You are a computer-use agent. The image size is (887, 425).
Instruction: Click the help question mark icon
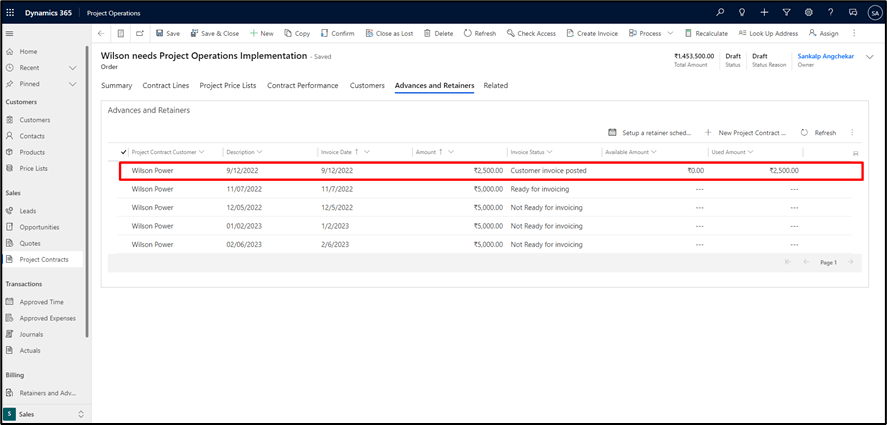(x=830, y=13)
